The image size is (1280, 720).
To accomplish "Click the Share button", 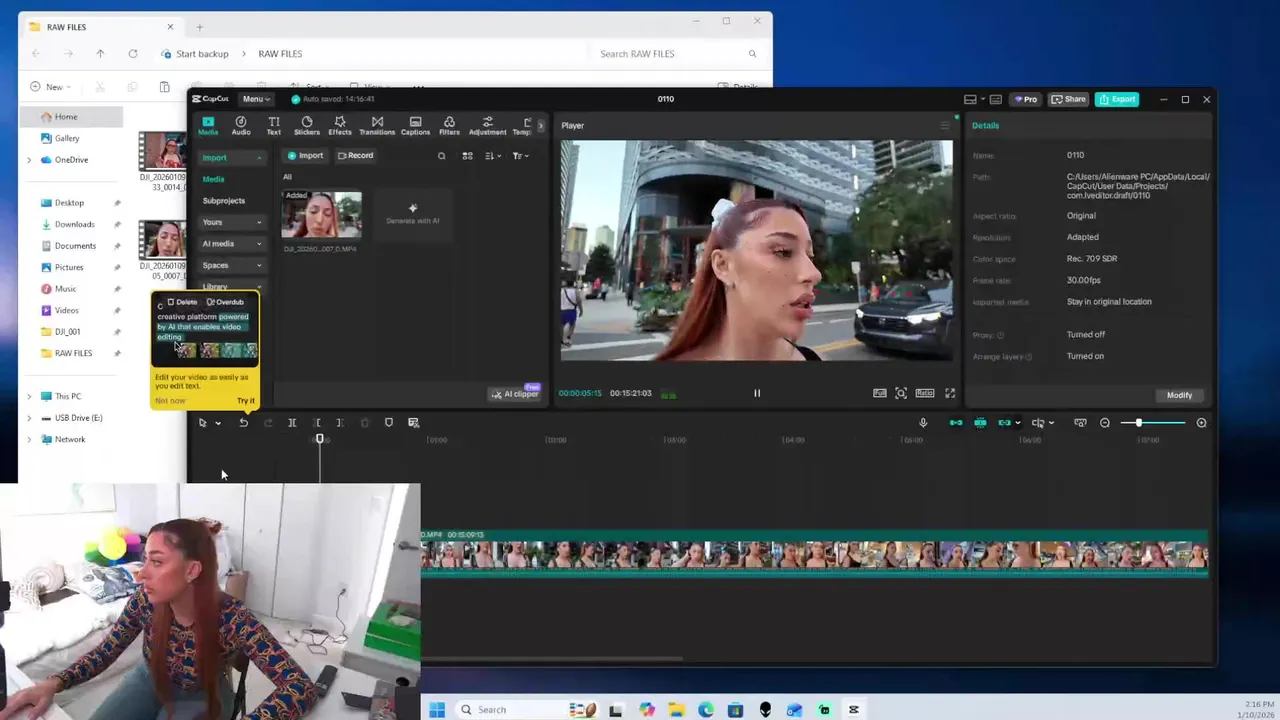I will click(1068, 99).
